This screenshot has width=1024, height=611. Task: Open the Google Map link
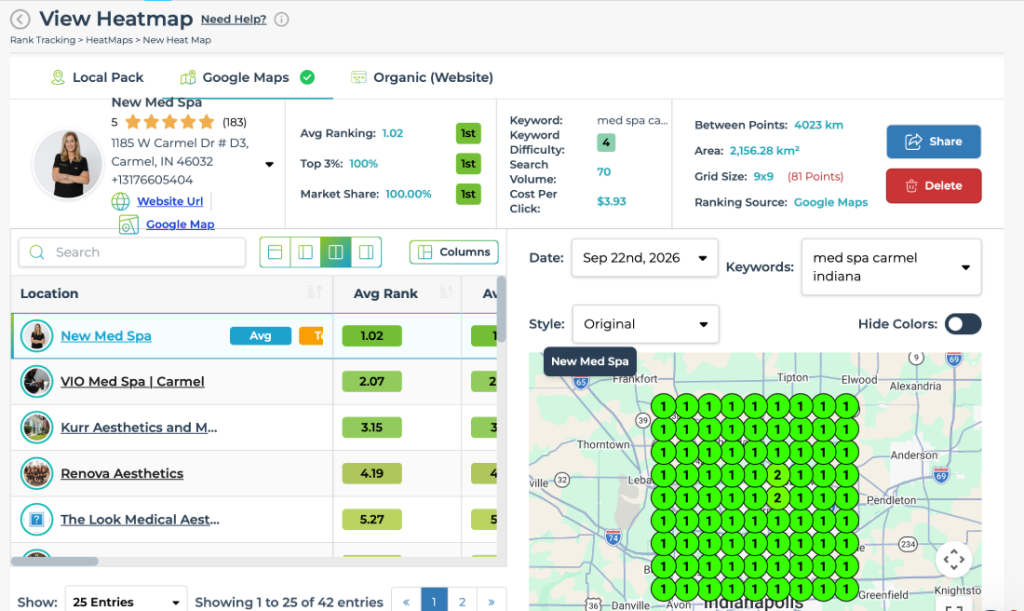point(180,225)
